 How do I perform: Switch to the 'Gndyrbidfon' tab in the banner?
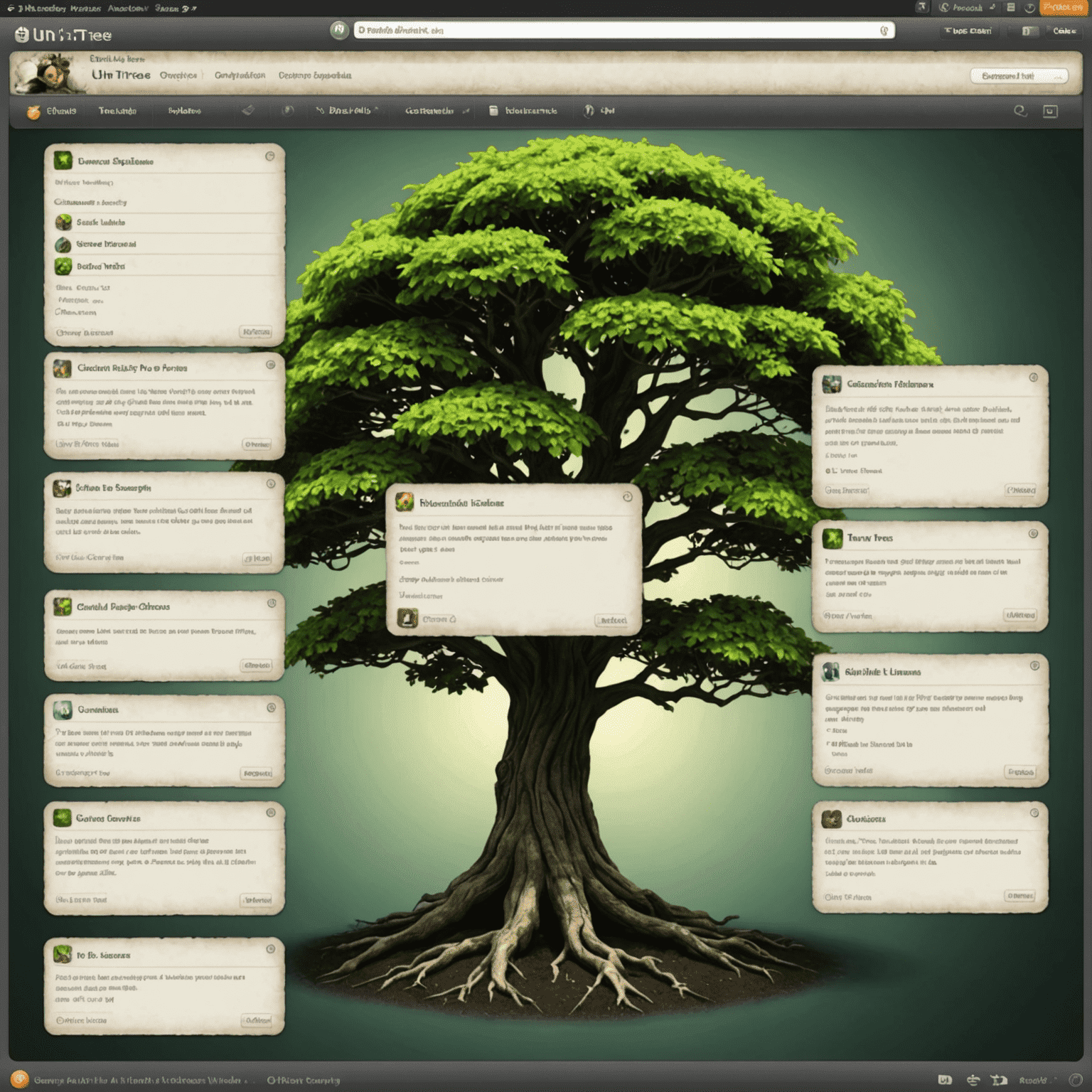click(x=240, y=75)
